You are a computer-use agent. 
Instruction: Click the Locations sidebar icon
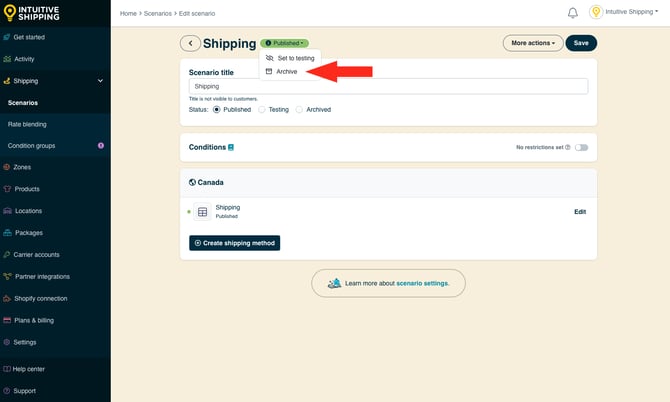7,211
